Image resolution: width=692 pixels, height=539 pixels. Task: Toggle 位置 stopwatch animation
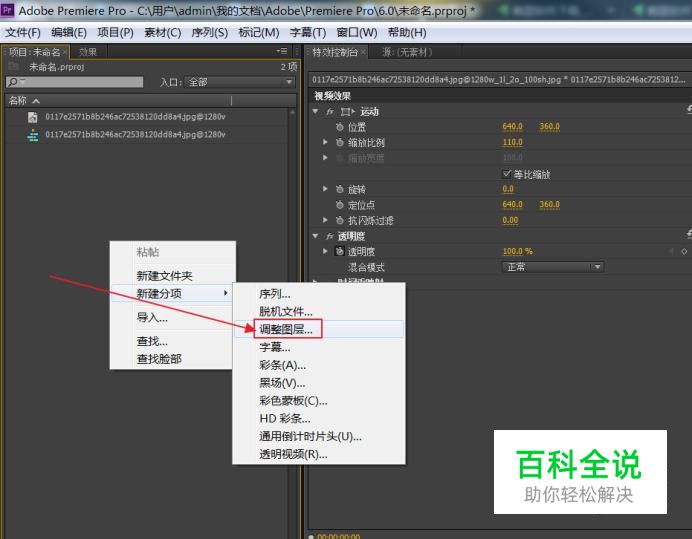click(x=339, y=127)
